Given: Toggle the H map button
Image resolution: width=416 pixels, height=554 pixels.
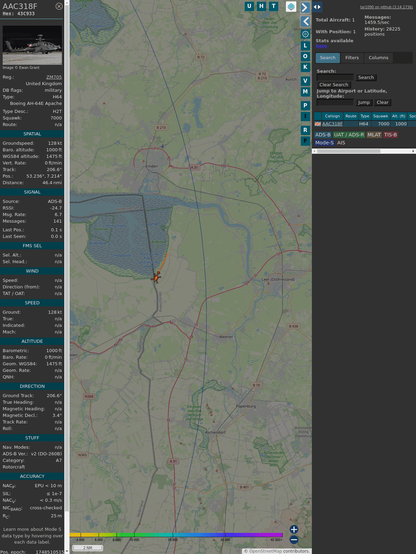Looking at the screenshot, I should (x=262, y=6).
